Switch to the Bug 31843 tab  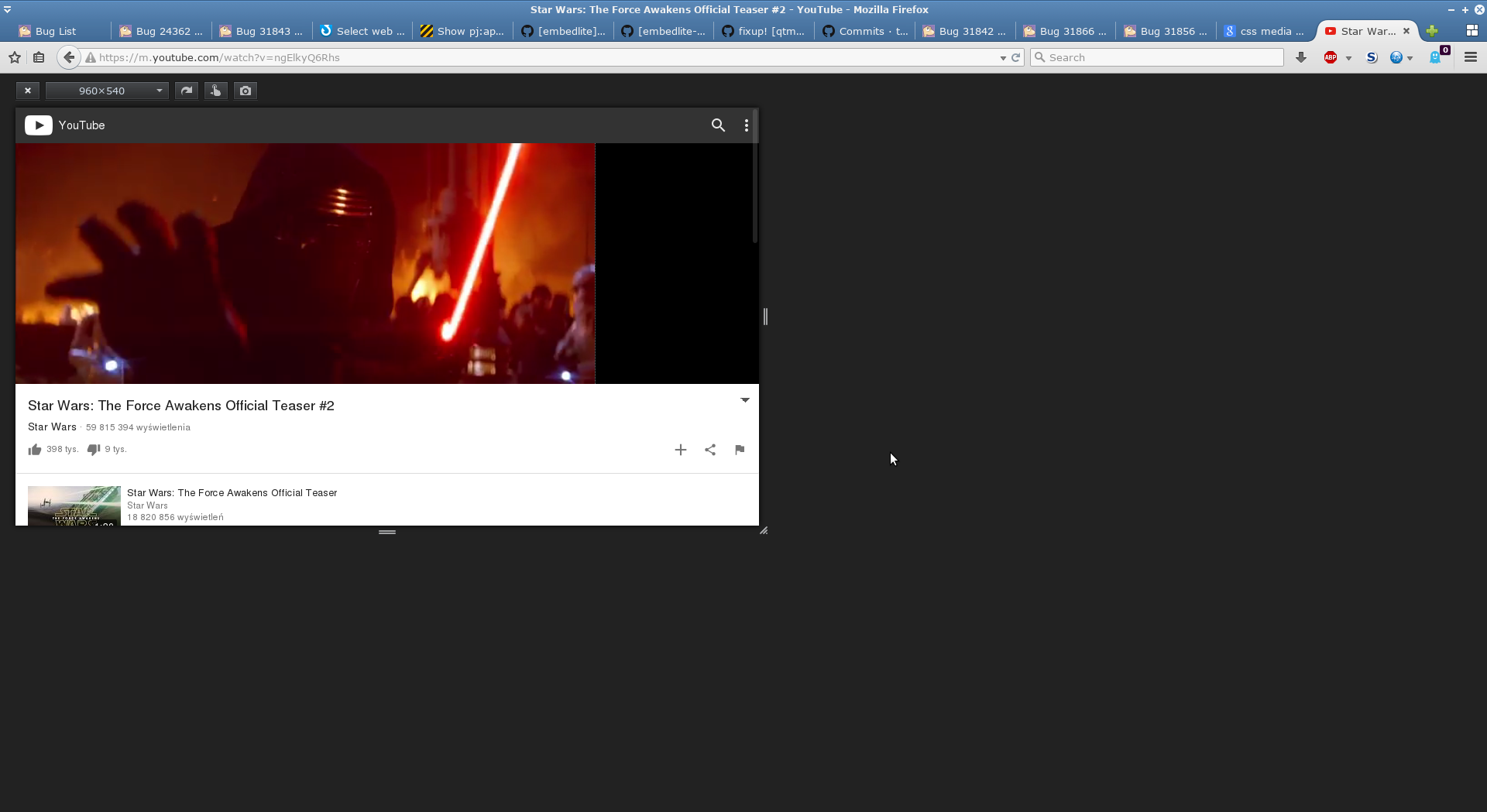click(261, 31)
